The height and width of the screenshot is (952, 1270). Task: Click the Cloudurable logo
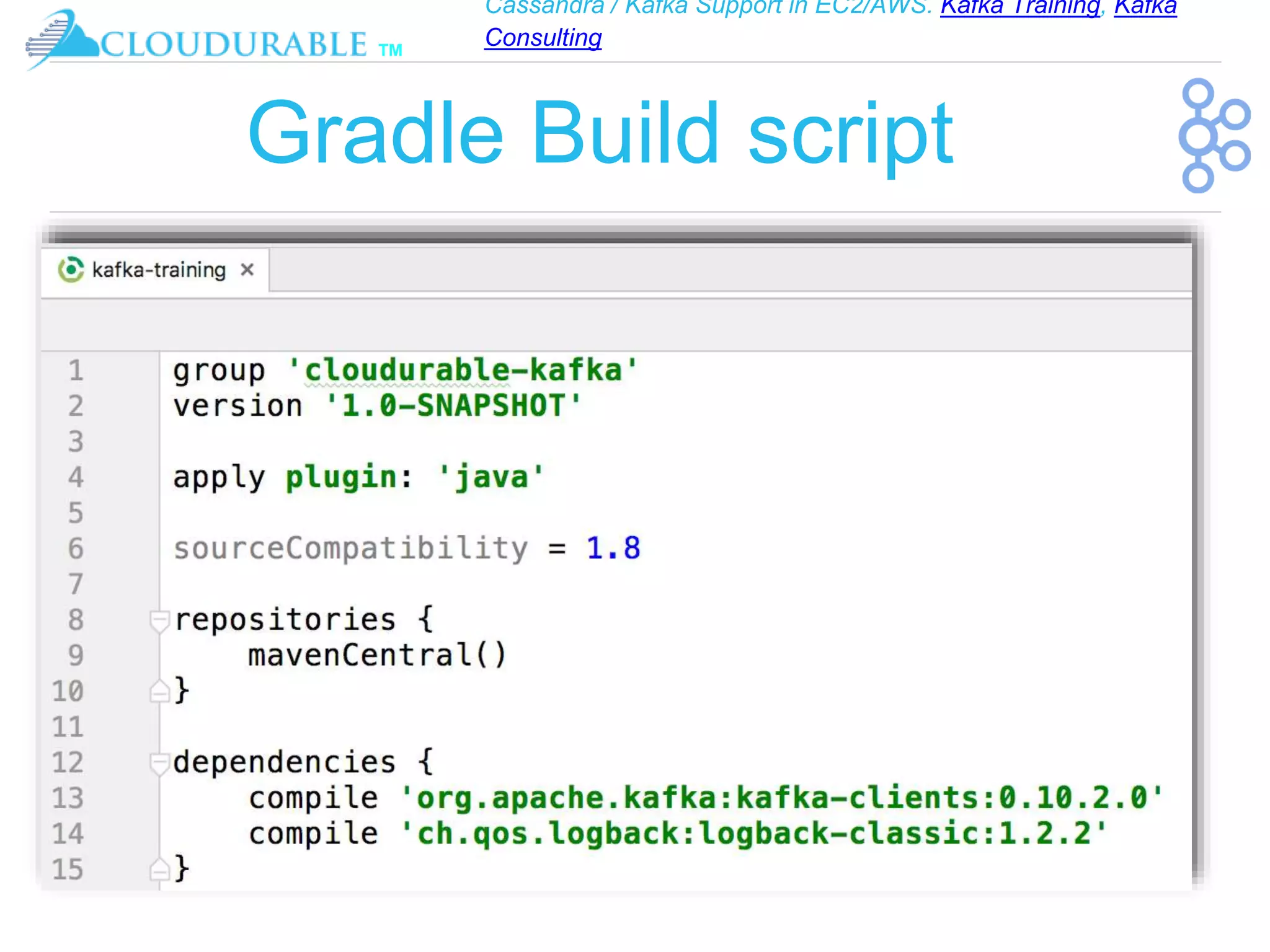[214, 41]
